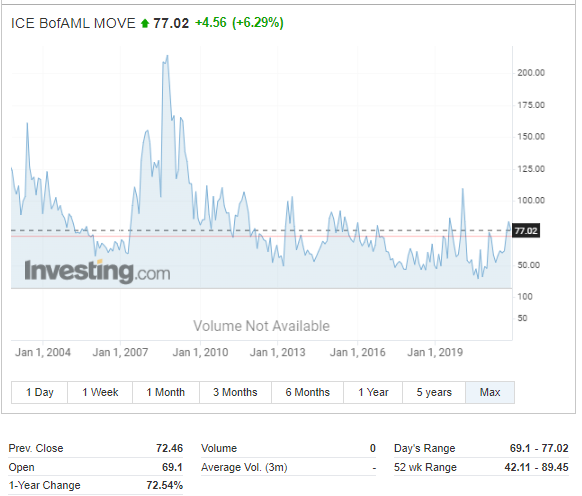
Task: Click the Max range tab
Action: click(490, 392)
